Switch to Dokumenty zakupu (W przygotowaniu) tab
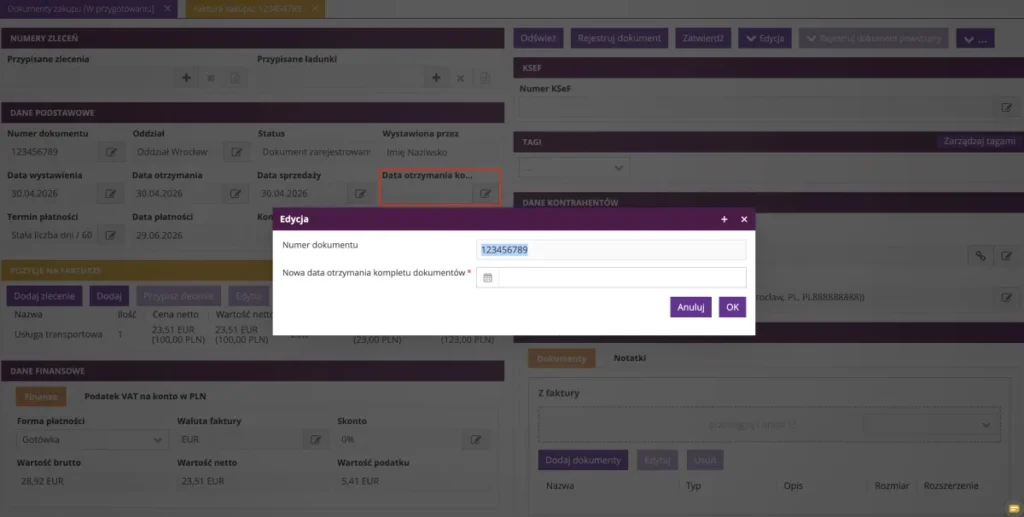Viewport: 1024px width, 517px height. [81, 8]
